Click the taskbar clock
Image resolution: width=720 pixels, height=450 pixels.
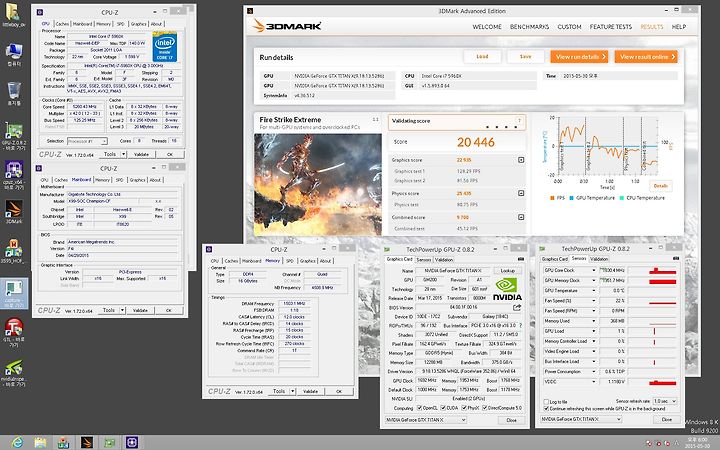point(697,443)
